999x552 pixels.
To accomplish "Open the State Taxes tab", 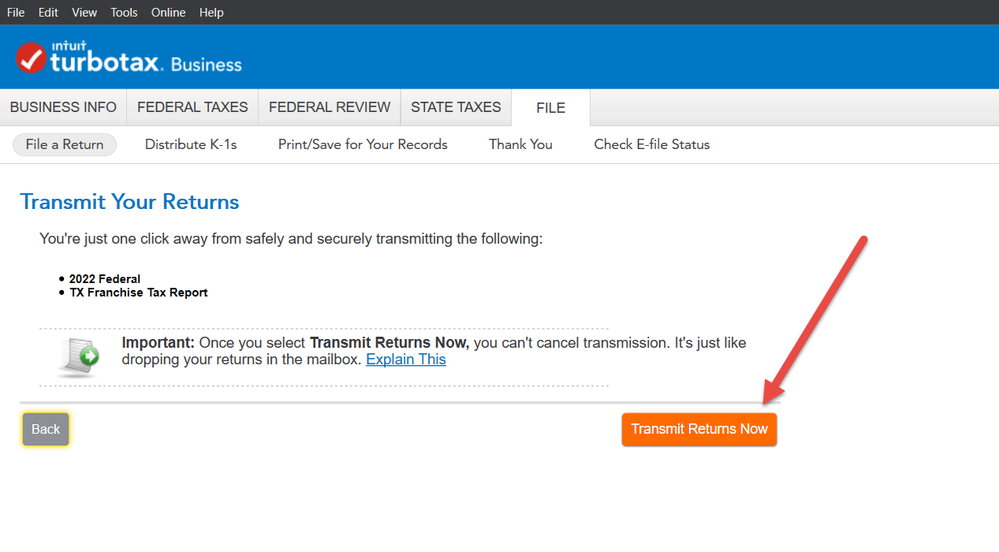I will pyautogui.click(x=455, y=107).
